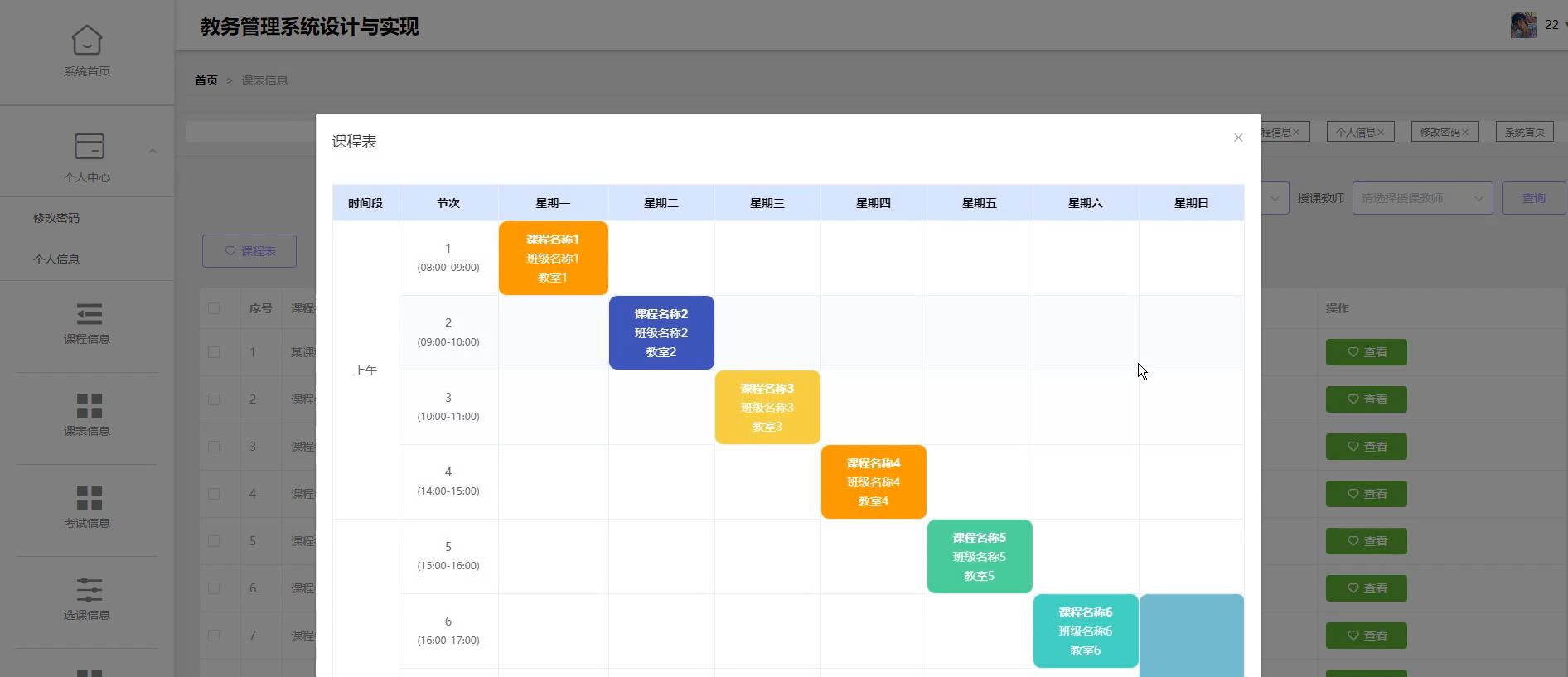Click the 操作 column header
Viewport: 1568px width, 677px height.
click(x=1337, y=308)
